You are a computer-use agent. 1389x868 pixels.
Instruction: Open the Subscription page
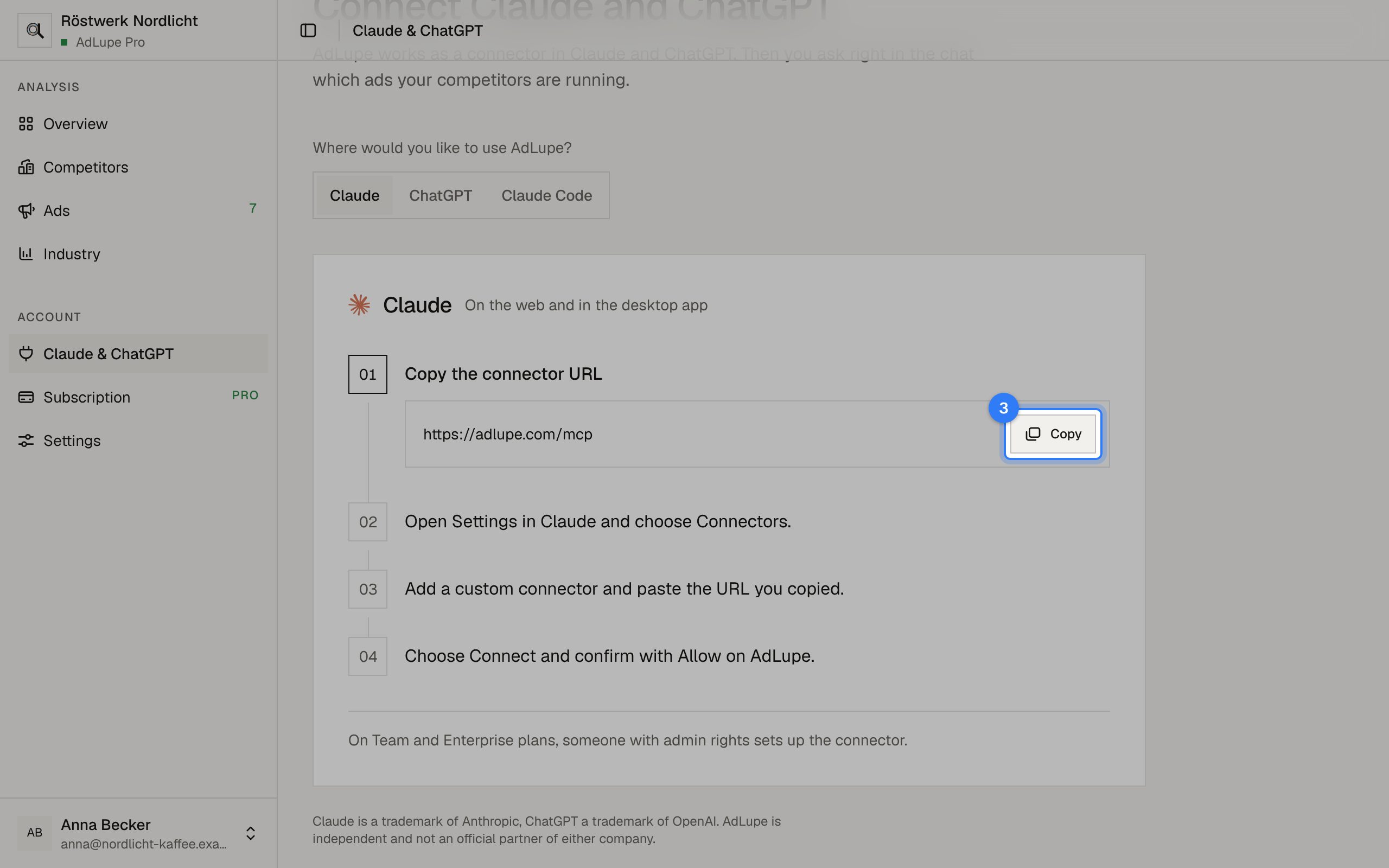(x=138, y=397)
